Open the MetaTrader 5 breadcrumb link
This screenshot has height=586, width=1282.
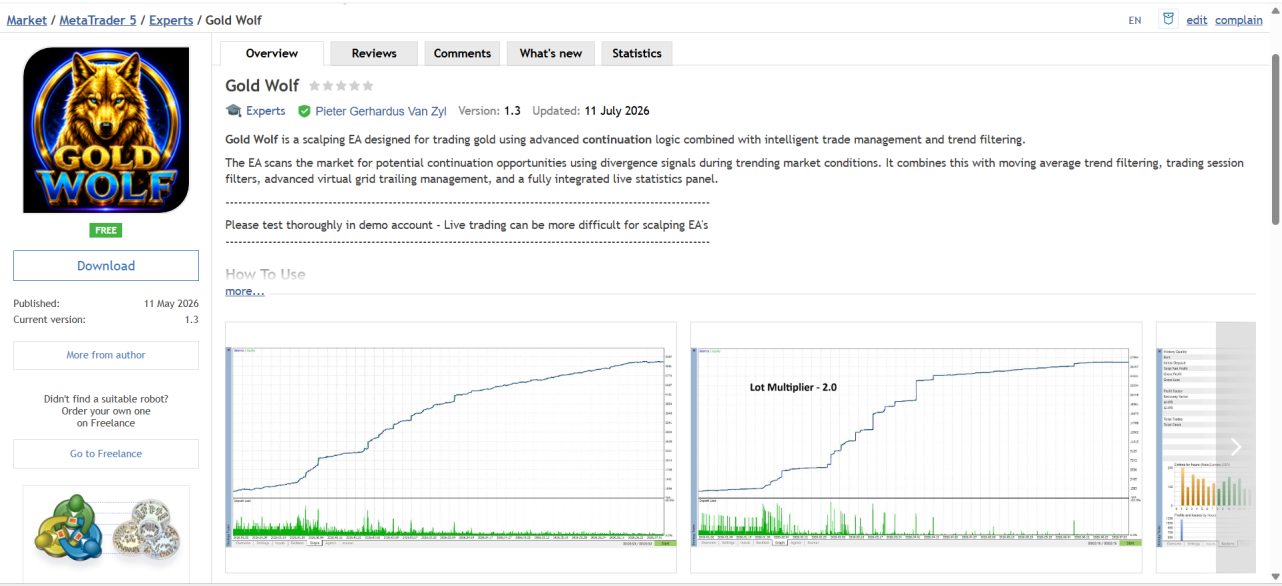tap(98, 20)
